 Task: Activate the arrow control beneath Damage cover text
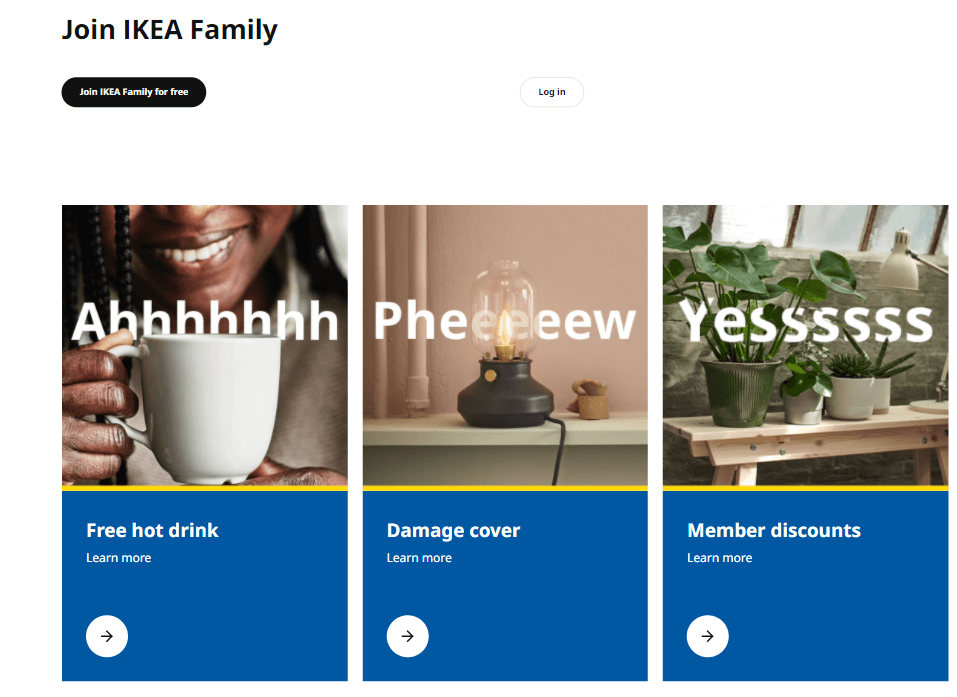click(407, 636)
